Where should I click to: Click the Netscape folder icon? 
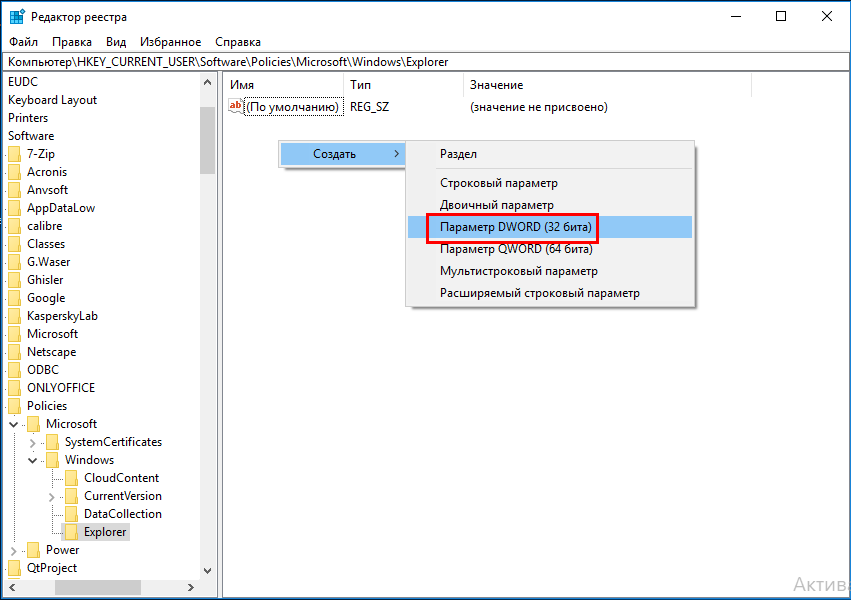click(15, 352)
